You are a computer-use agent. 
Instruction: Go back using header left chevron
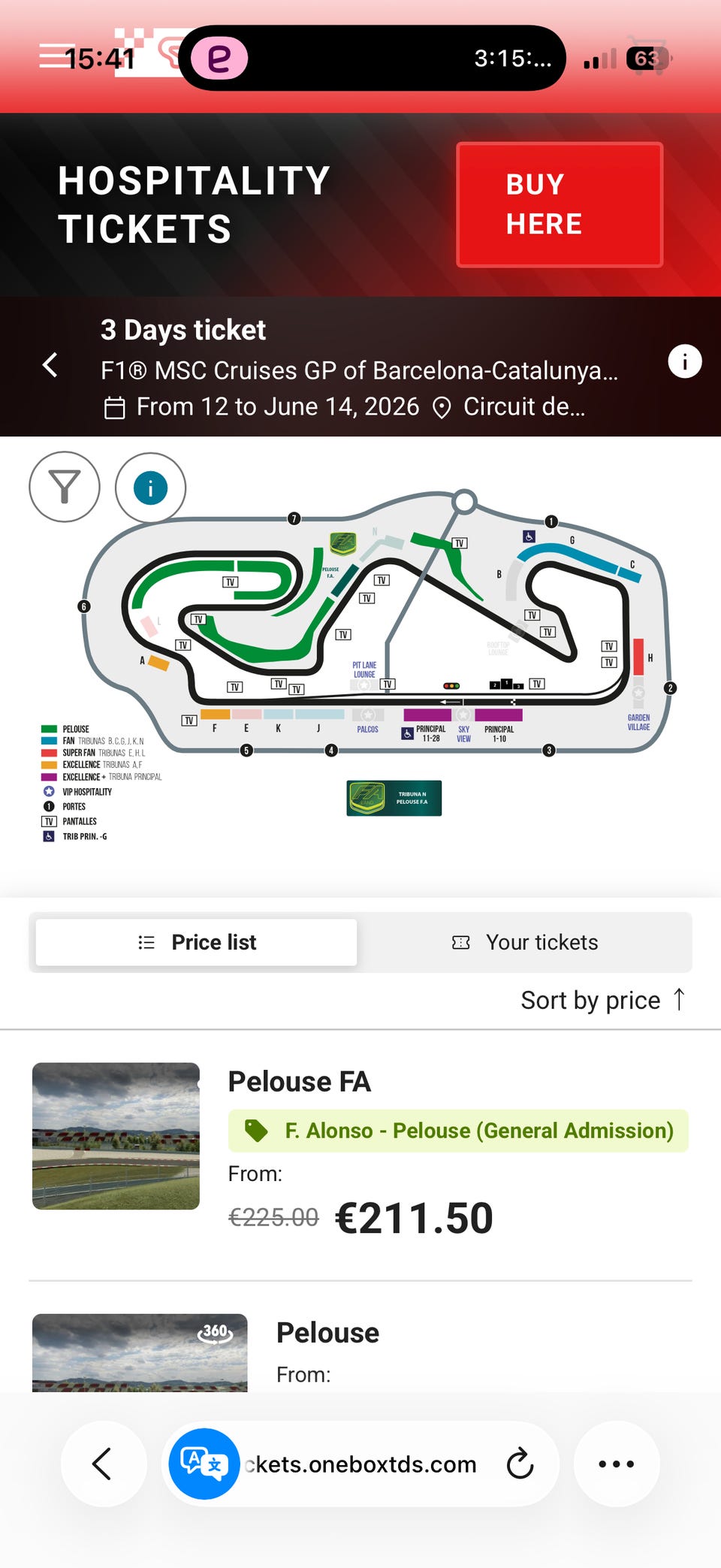click(50, 365)
